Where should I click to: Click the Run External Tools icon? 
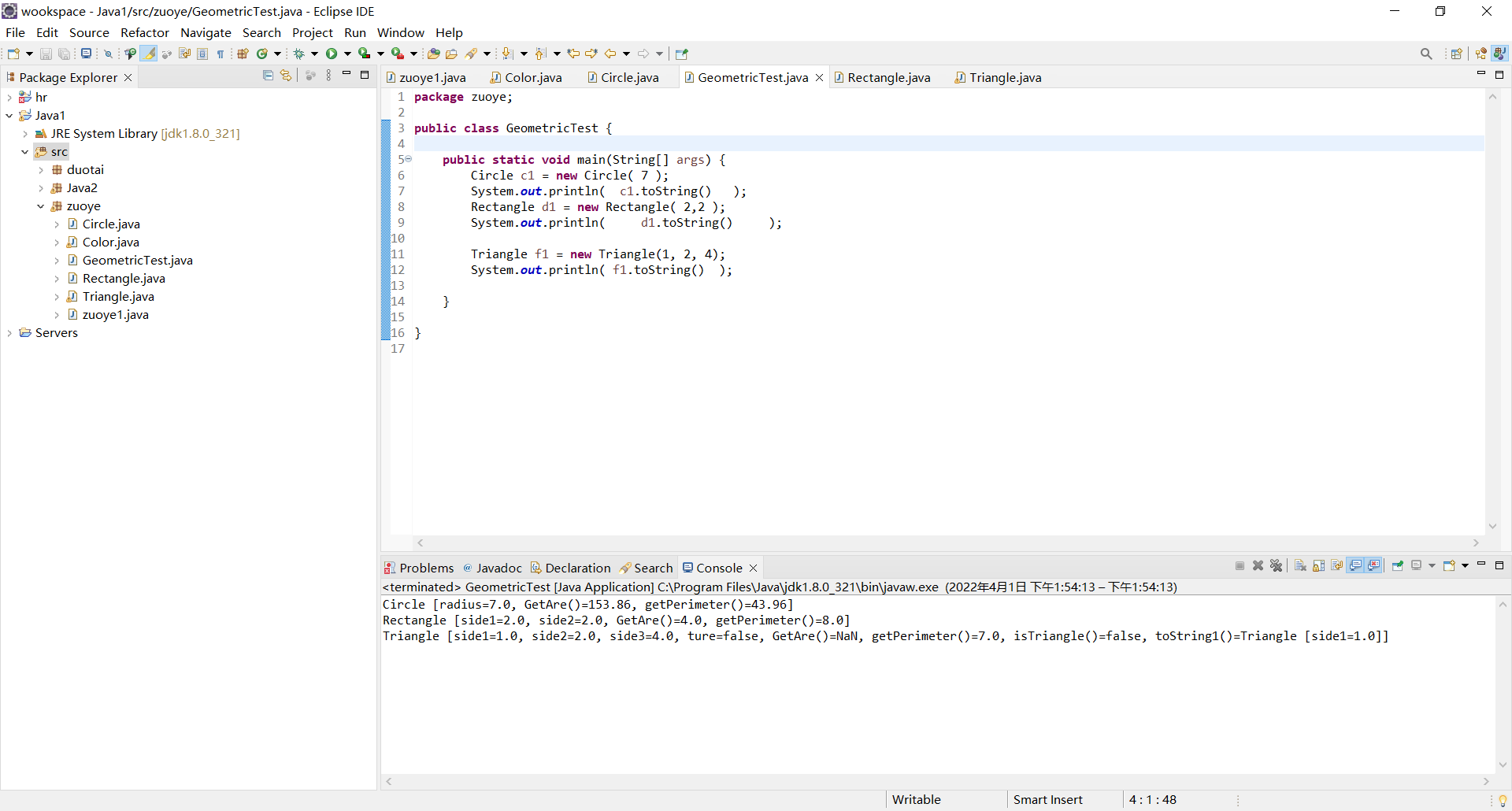pyautogui.click(x=398, y=54)
